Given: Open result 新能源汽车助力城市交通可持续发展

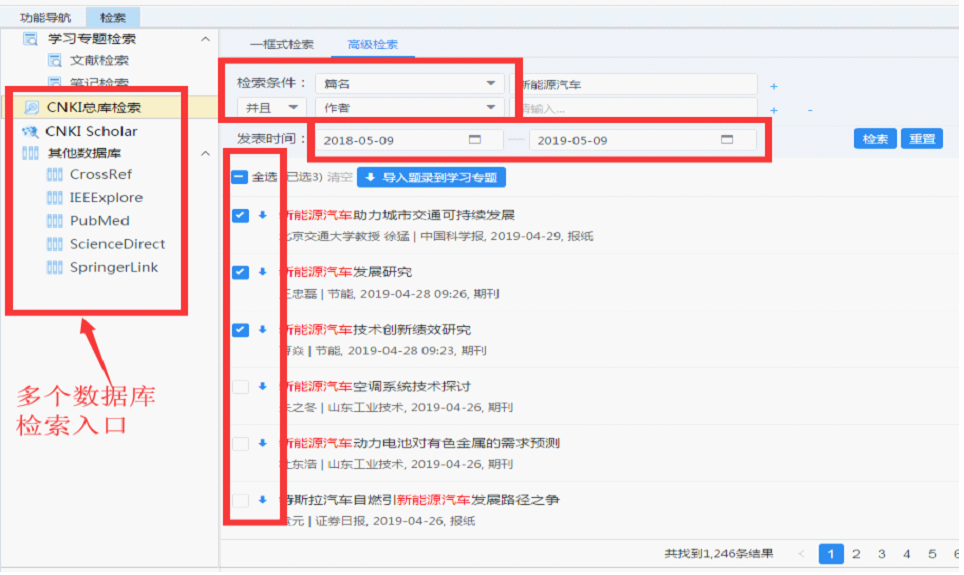Looking at the screenshot, I should click(x=398, y=215).
